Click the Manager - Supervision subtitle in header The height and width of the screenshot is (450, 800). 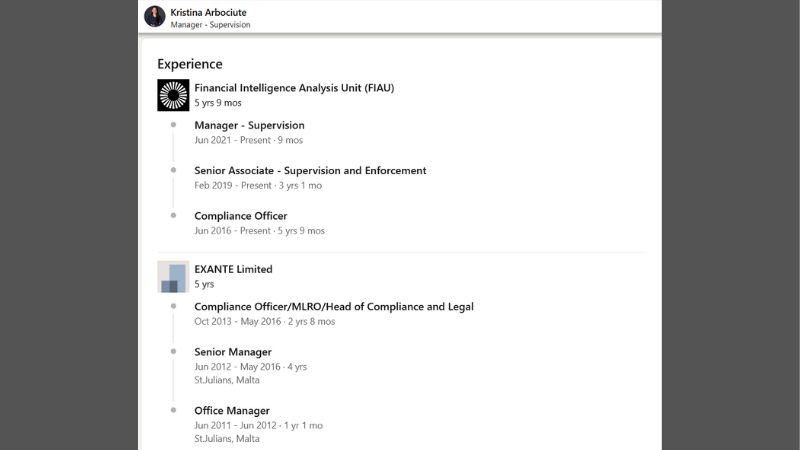210,24
